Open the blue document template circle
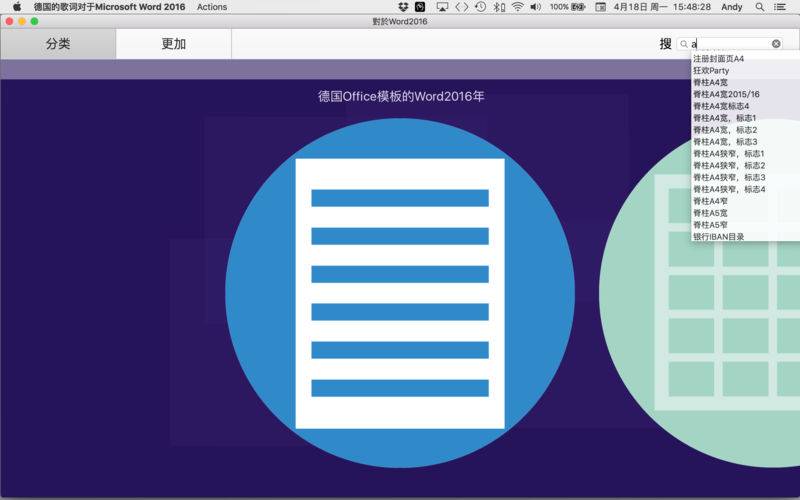This screenshot has height=500, width=800. [400, 293]
